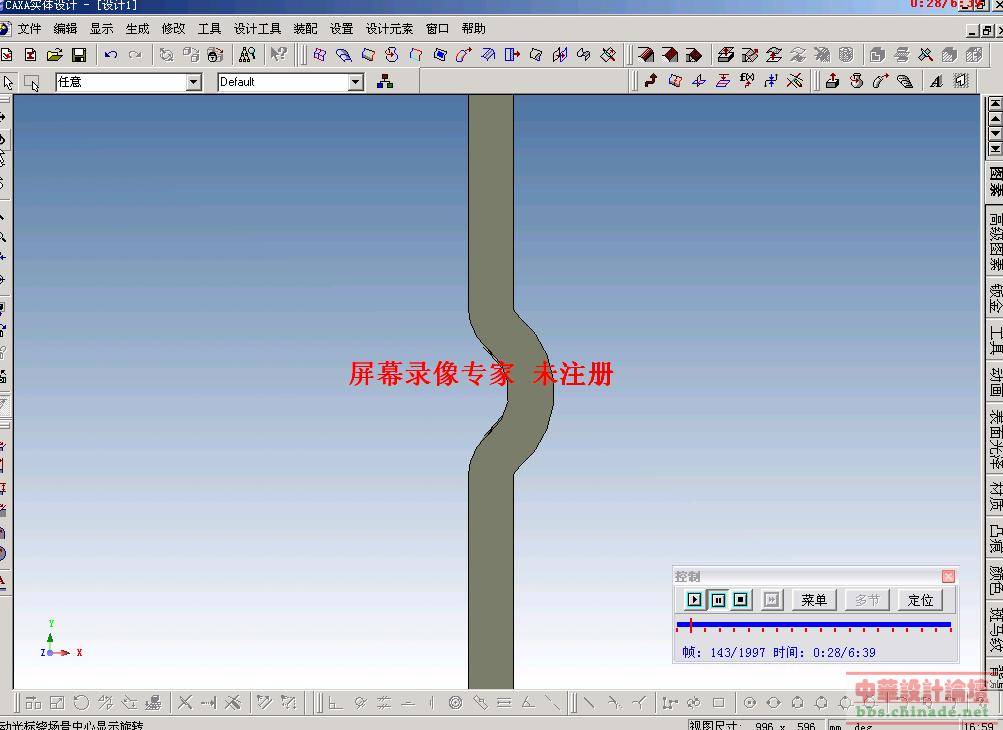Click the 菜单 button in control panel
Image resolution: width=1003 pixels, height=730 pixels.
(x=814, y=600)
